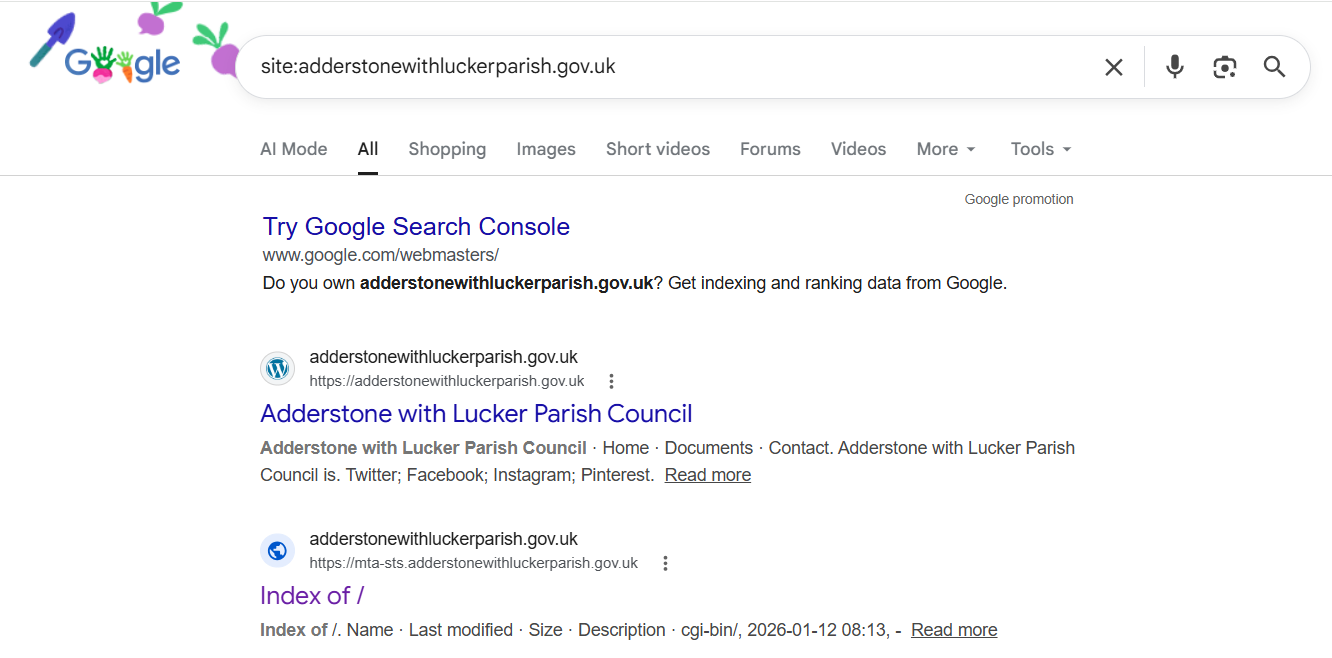Image resolution: width=1332 pixels, height=658 pixels.
Task: Click site name above Index of title
Action: [x=444, y=539]
